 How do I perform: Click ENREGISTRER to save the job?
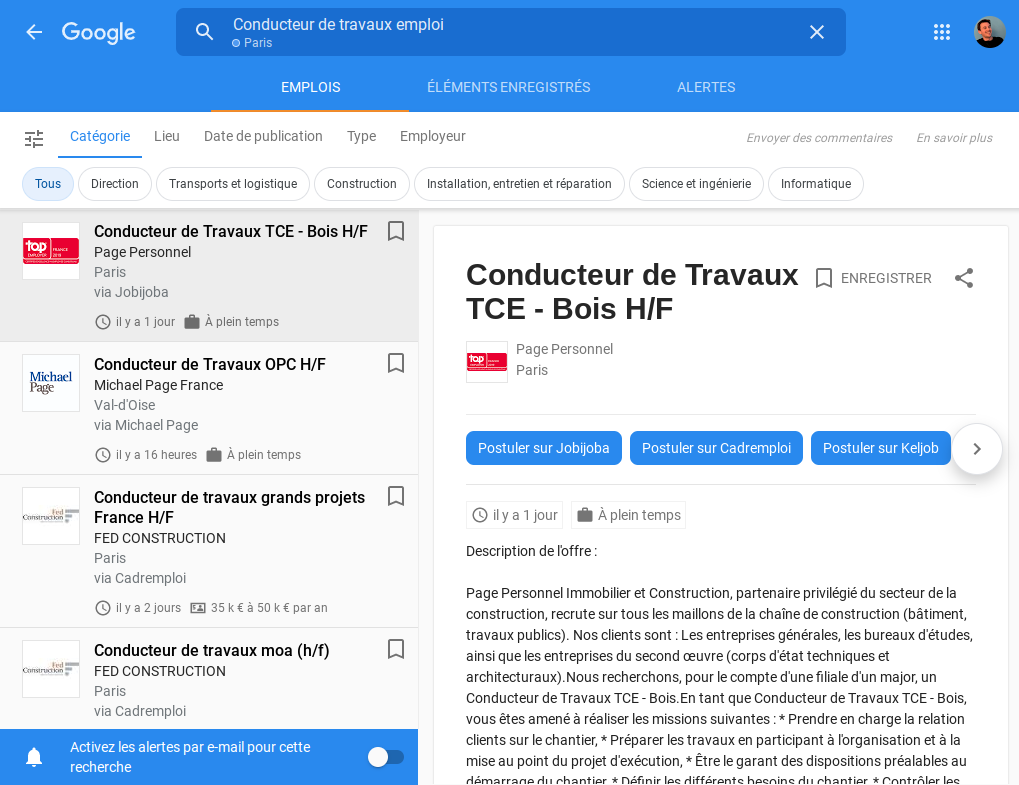coord(873,278)
